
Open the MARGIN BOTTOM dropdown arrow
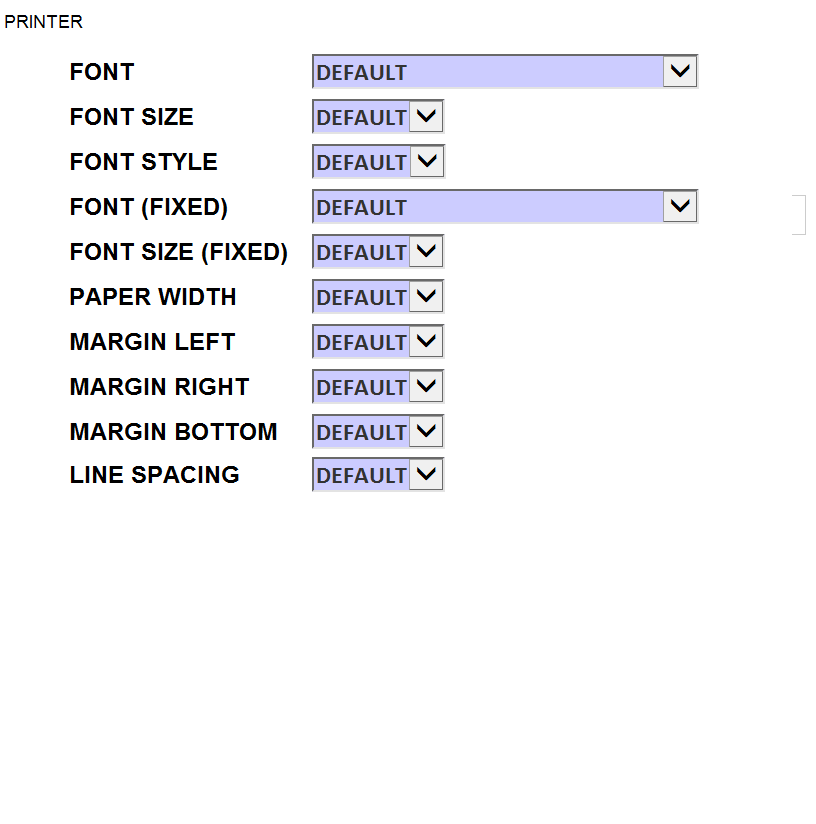[x=426, y=432]
